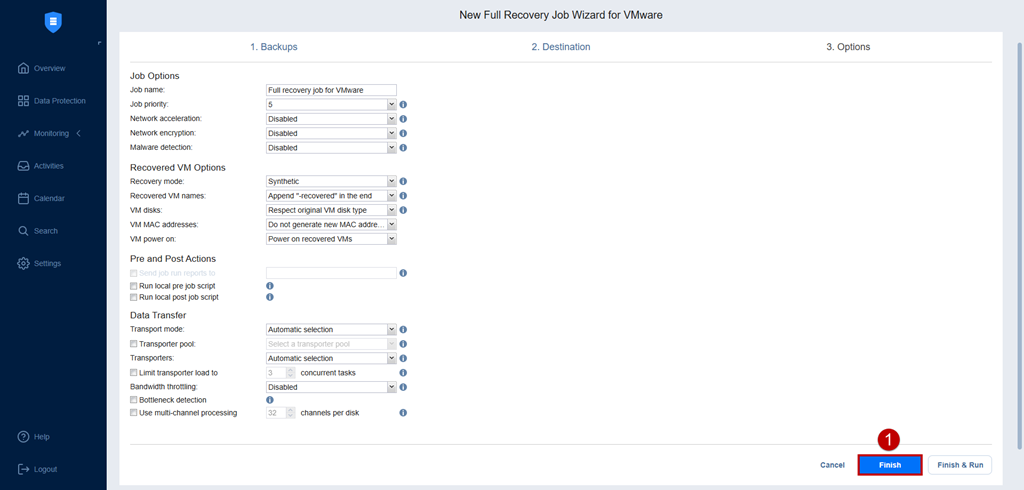1024x490 pixels.
Task: Open the Overview home icon
Action: (x=24, y=68)
